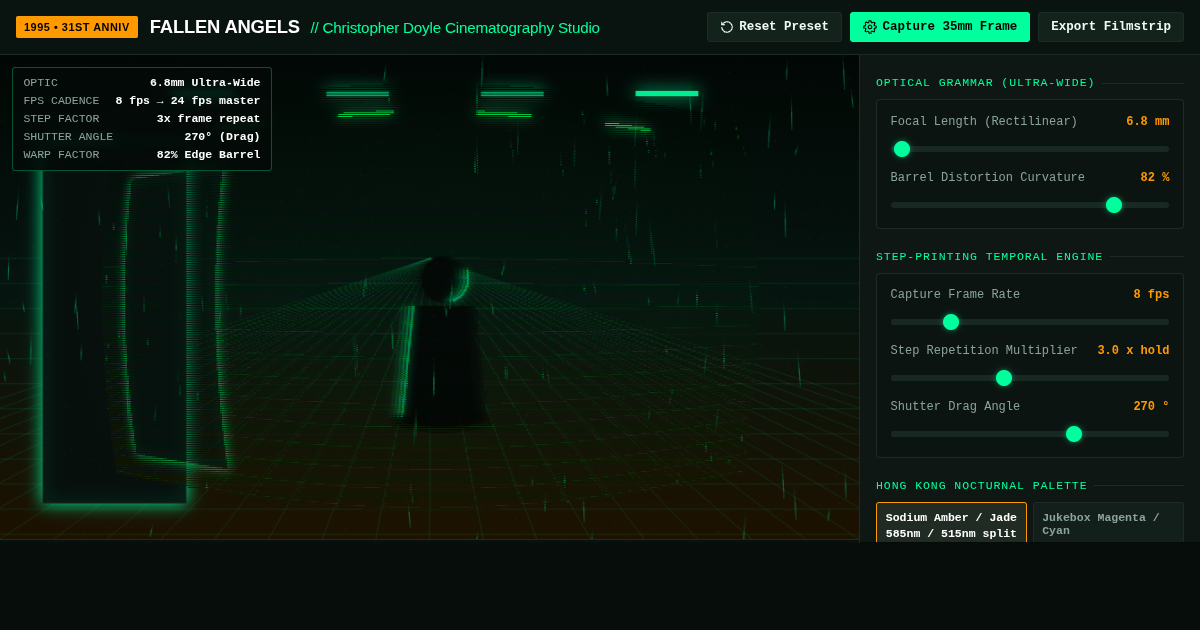Click the "6.8 mm" focal length value
The height and width of the screenshot is (630, 1200).
point(1148,122)
